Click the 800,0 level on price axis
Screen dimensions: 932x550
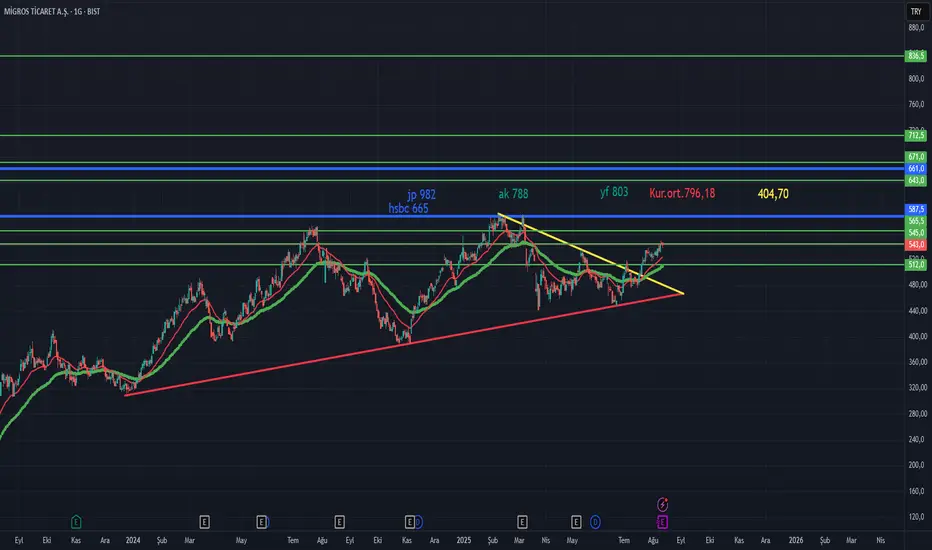pos(916,78)
